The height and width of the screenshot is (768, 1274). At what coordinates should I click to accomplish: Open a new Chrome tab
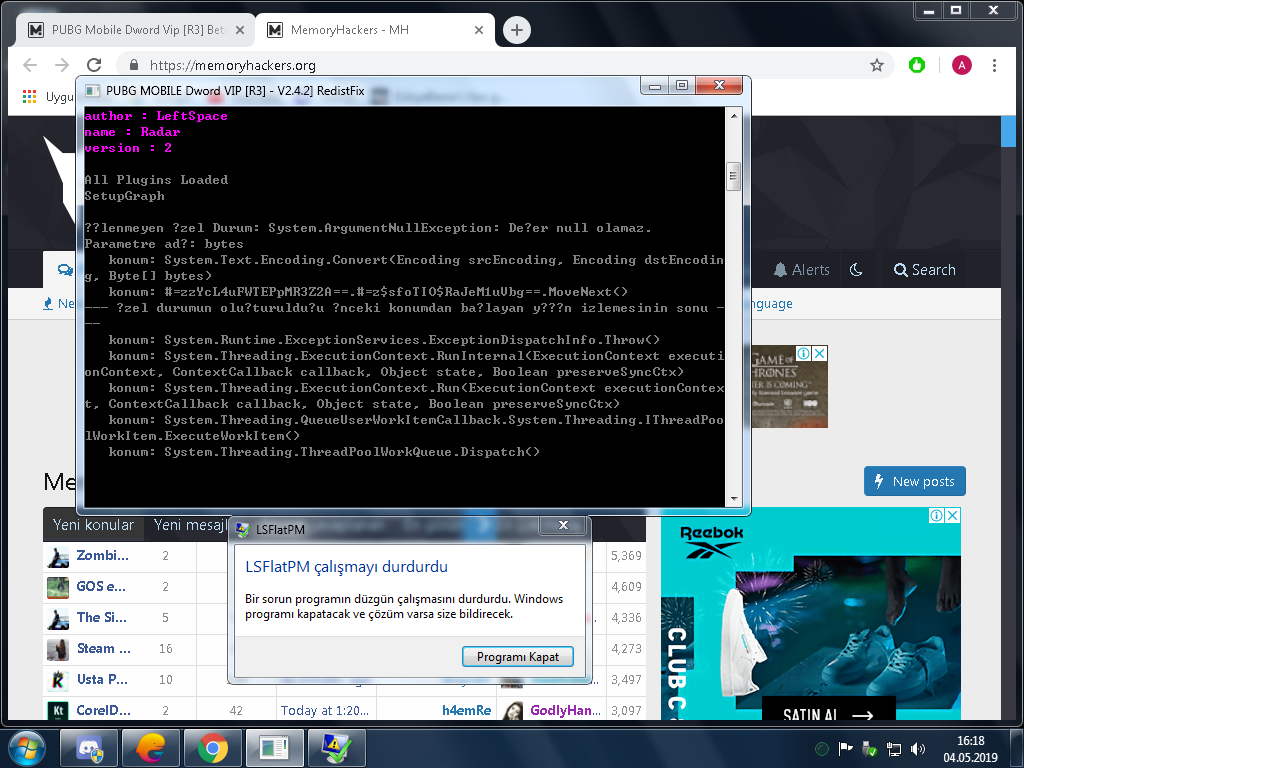coord(516,30)
